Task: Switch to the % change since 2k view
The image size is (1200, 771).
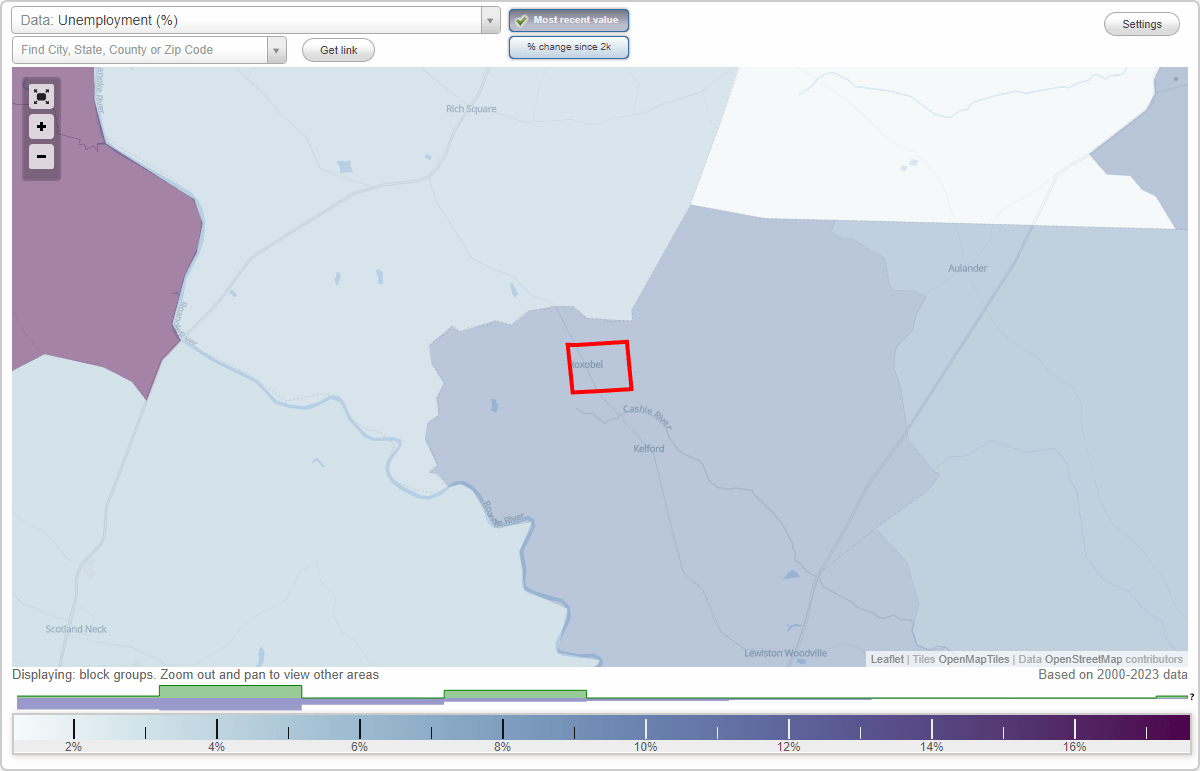Action: (568, 46)
